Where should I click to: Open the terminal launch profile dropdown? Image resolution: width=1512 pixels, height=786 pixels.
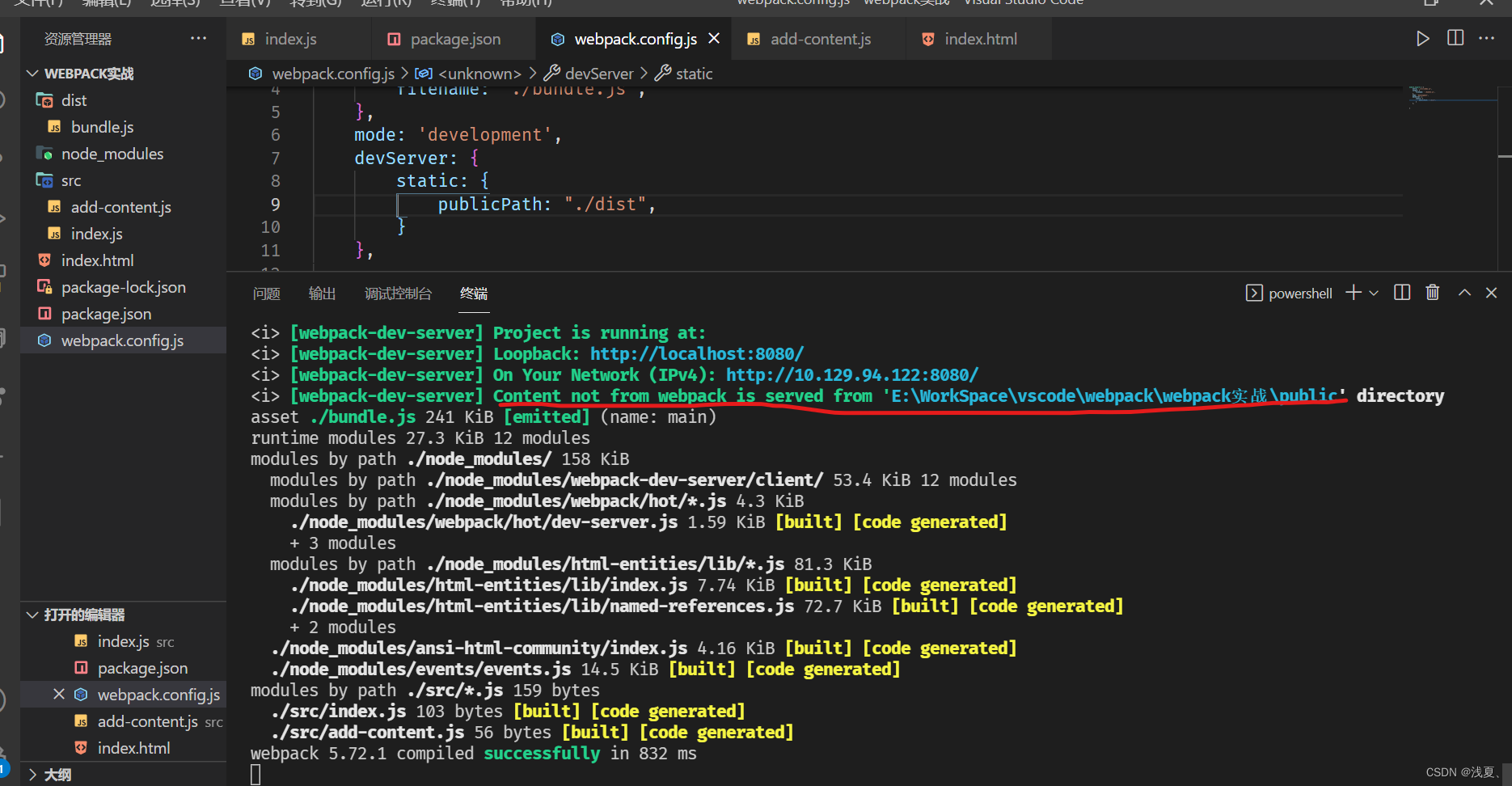click(1374, 293)
